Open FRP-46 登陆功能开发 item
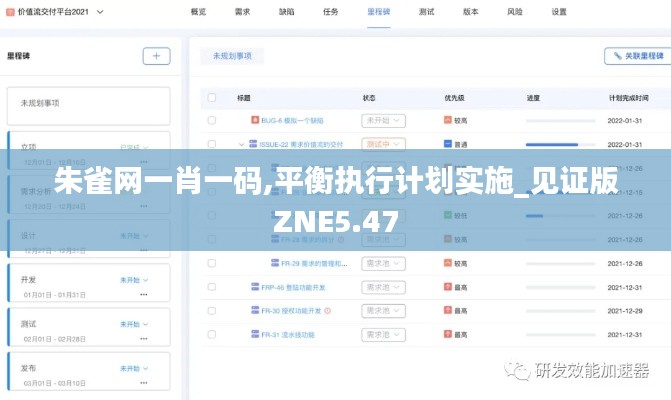Viewport: 671px width, 400px height. point(294,287)
